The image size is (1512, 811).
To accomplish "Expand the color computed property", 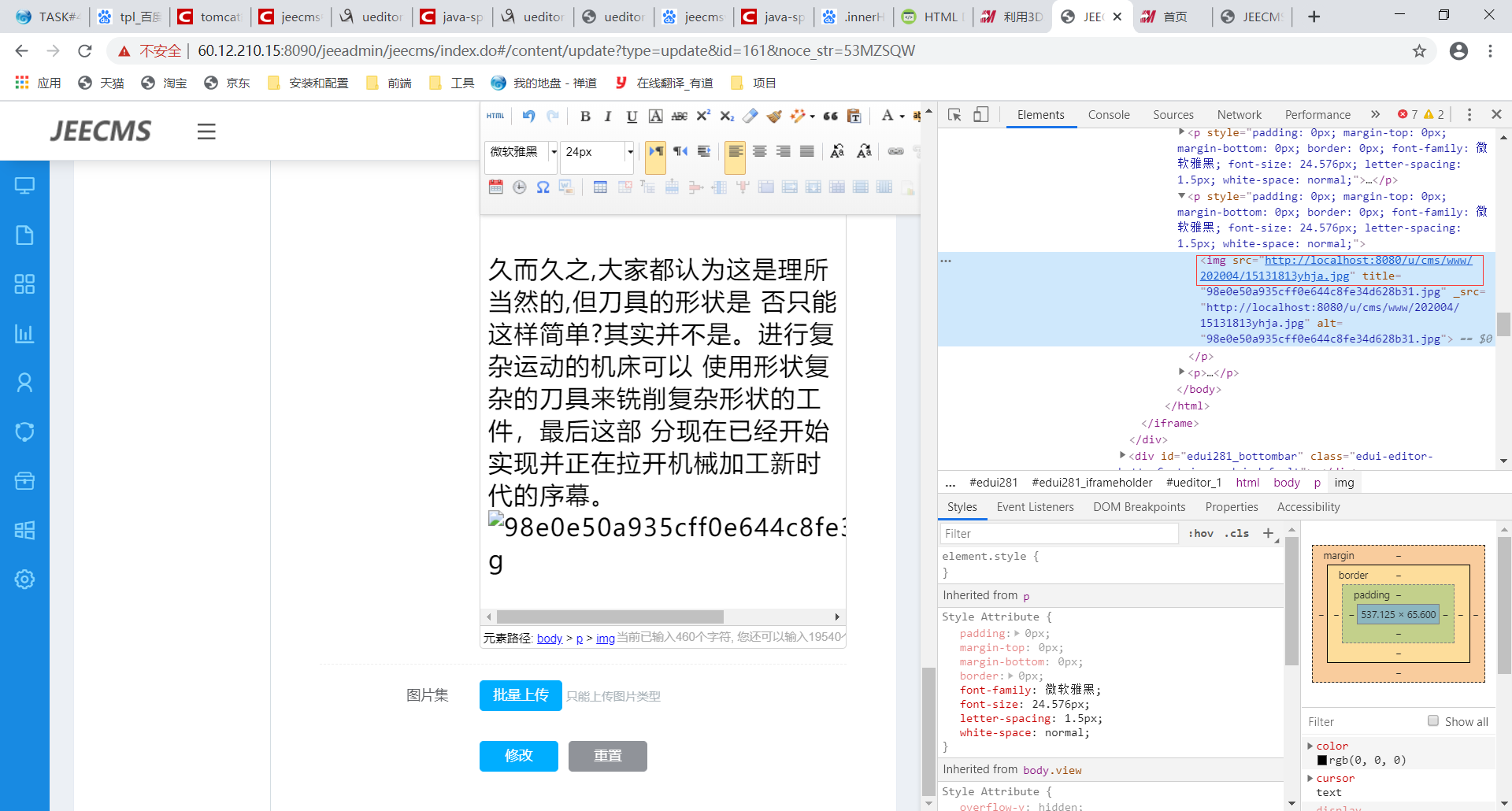I will pyautogui.click(x=1310, y=746).
